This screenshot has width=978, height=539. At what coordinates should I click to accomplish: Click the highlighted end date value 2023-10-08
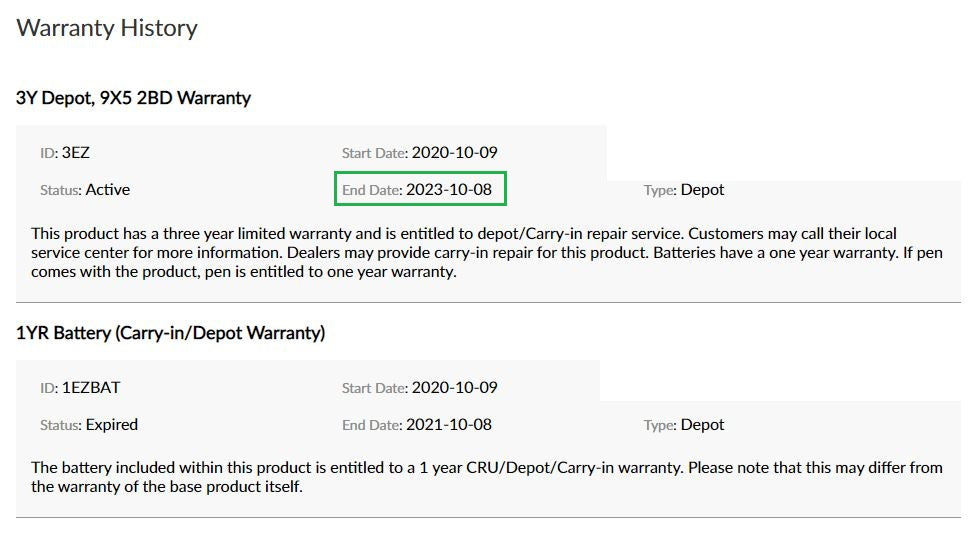(449, 189)
